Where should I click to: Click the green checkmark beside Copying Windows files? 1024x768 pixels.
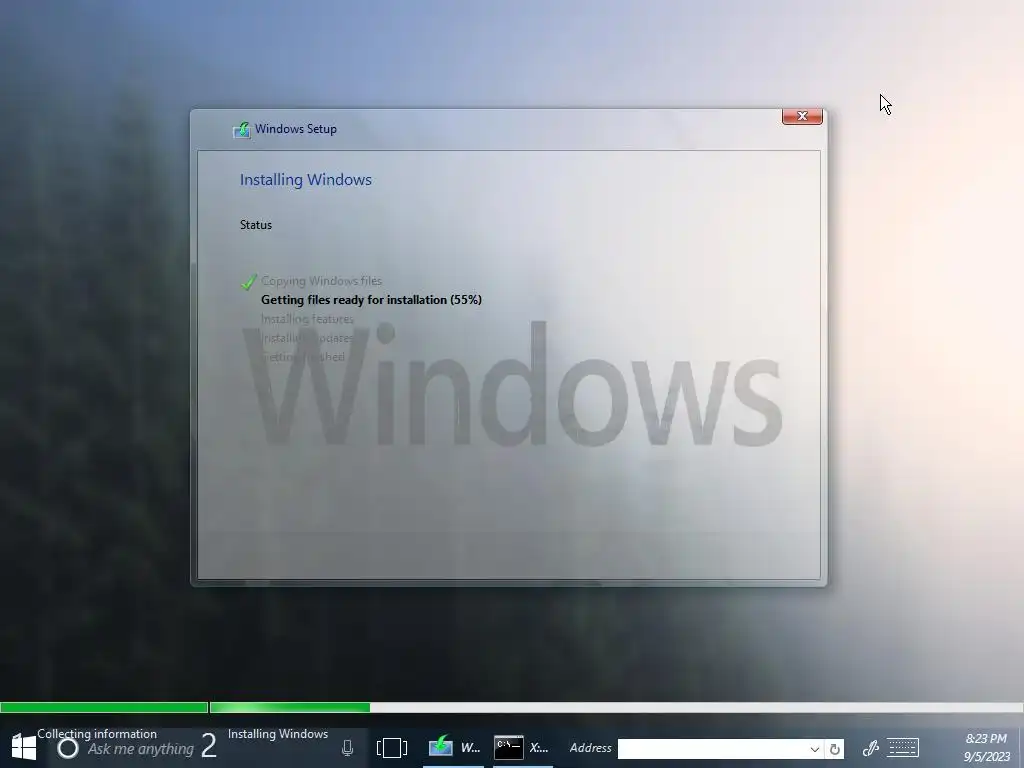(x=249, y=282)
